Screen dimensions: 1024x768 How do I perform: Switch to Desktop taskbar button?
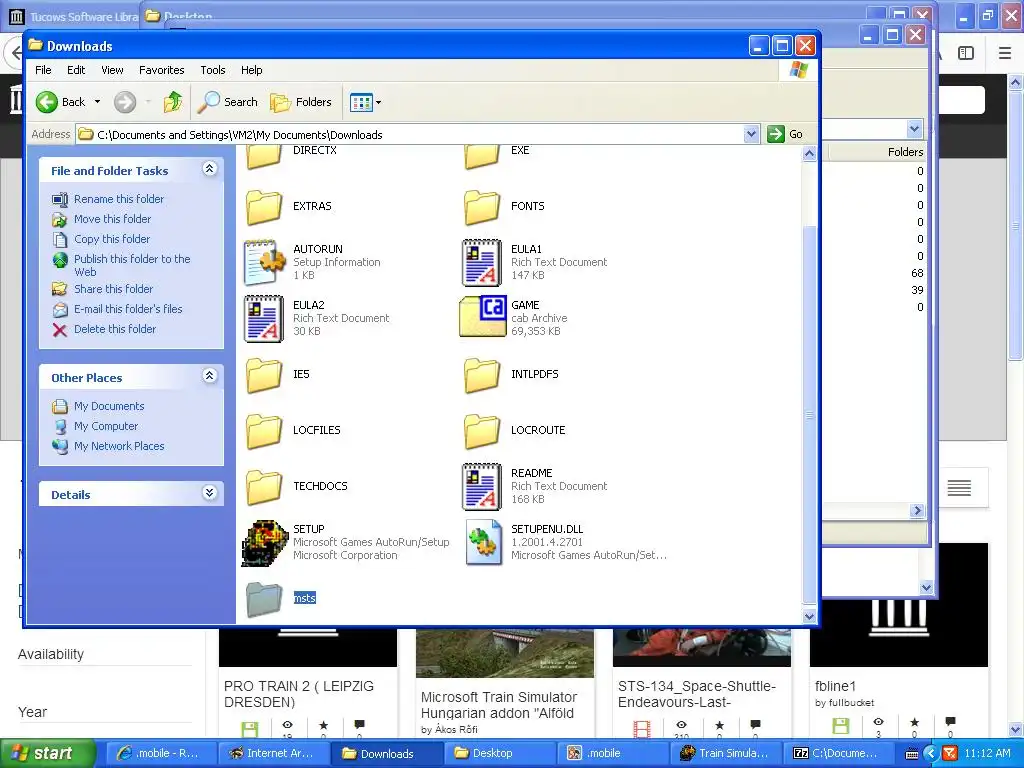[499, 754]
